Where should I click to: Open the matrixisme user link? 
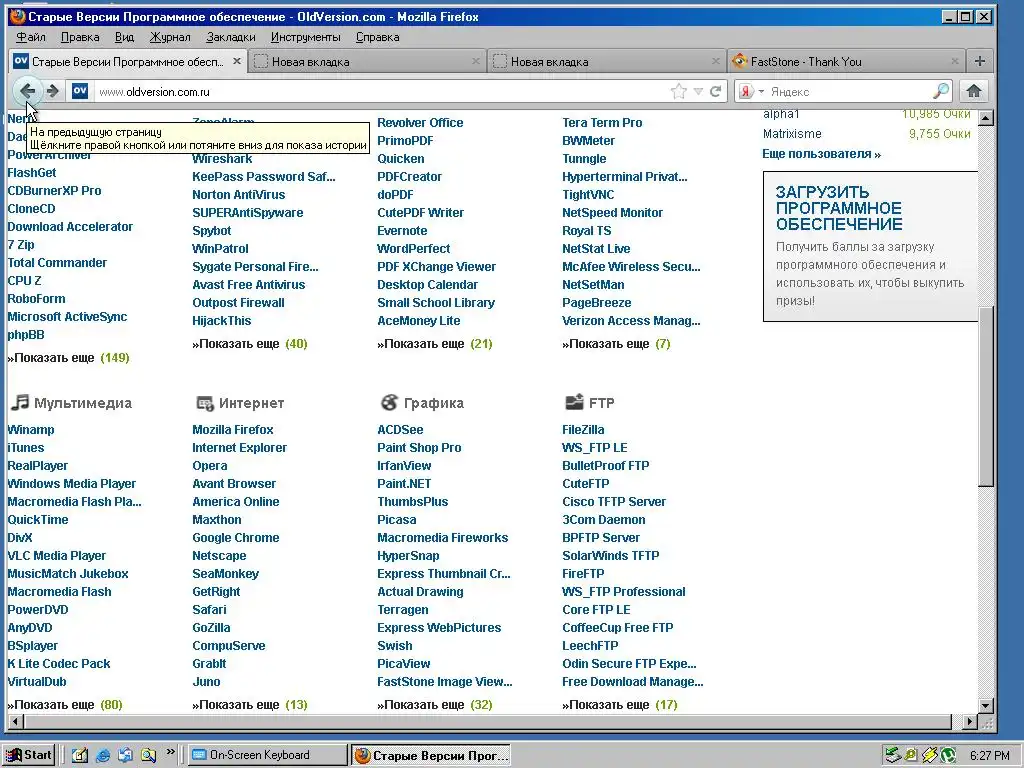[792, 134]
